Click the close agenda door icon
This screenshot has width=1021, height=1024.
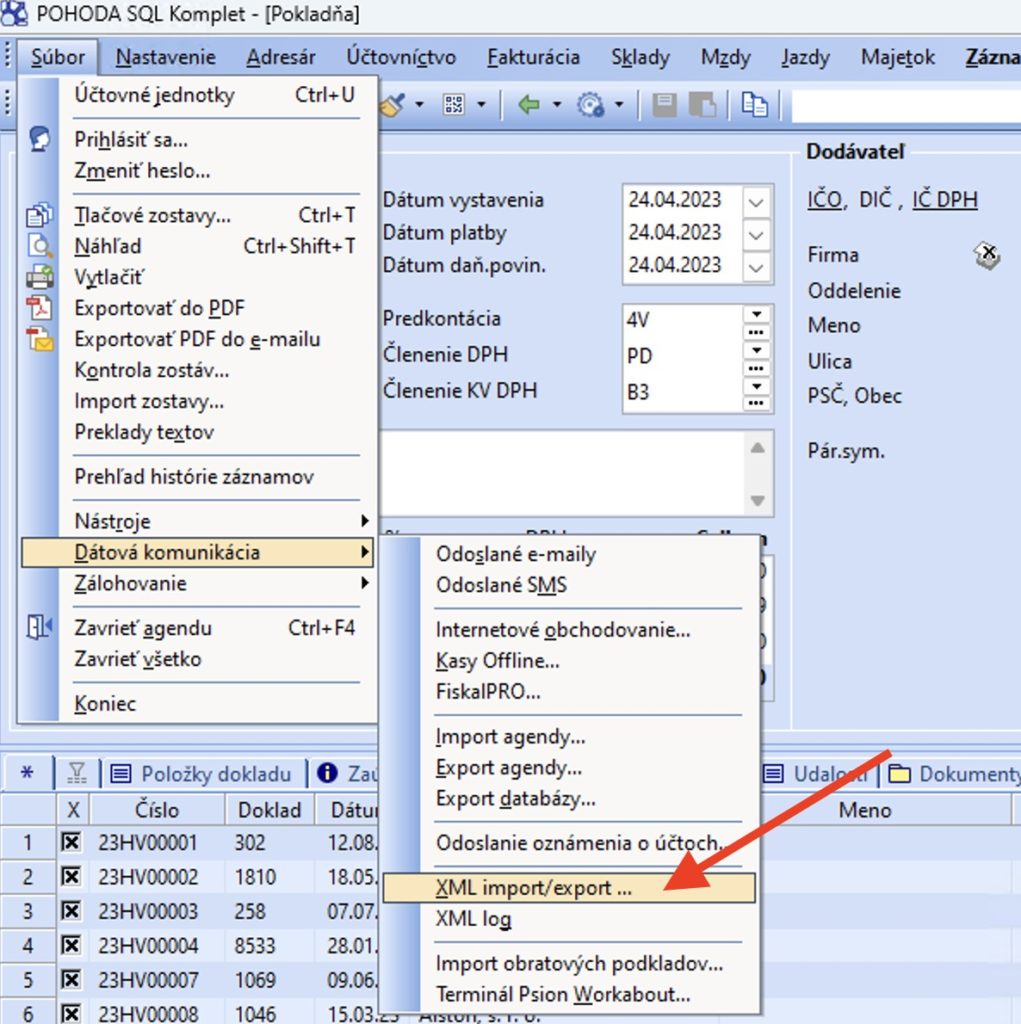[x=39, y=628]
